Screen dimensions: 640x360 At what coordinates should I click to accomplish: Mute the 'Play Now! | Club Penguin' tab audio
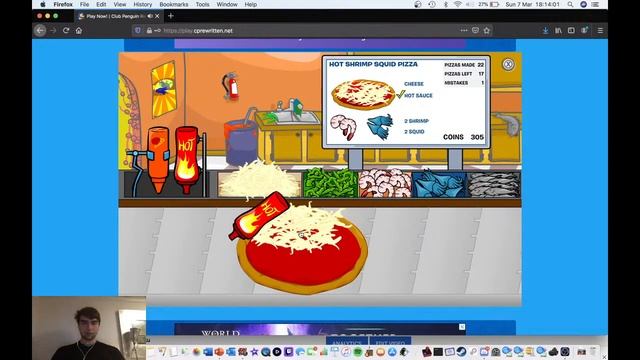pyautogui.click(x=150, y=16)
